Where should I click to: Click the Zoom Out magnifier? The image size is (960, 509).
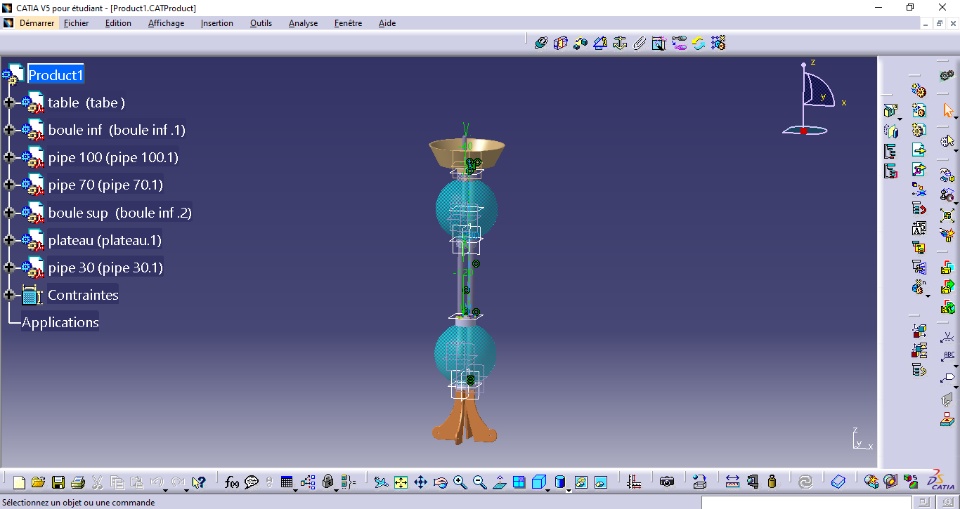coord(479,483)
